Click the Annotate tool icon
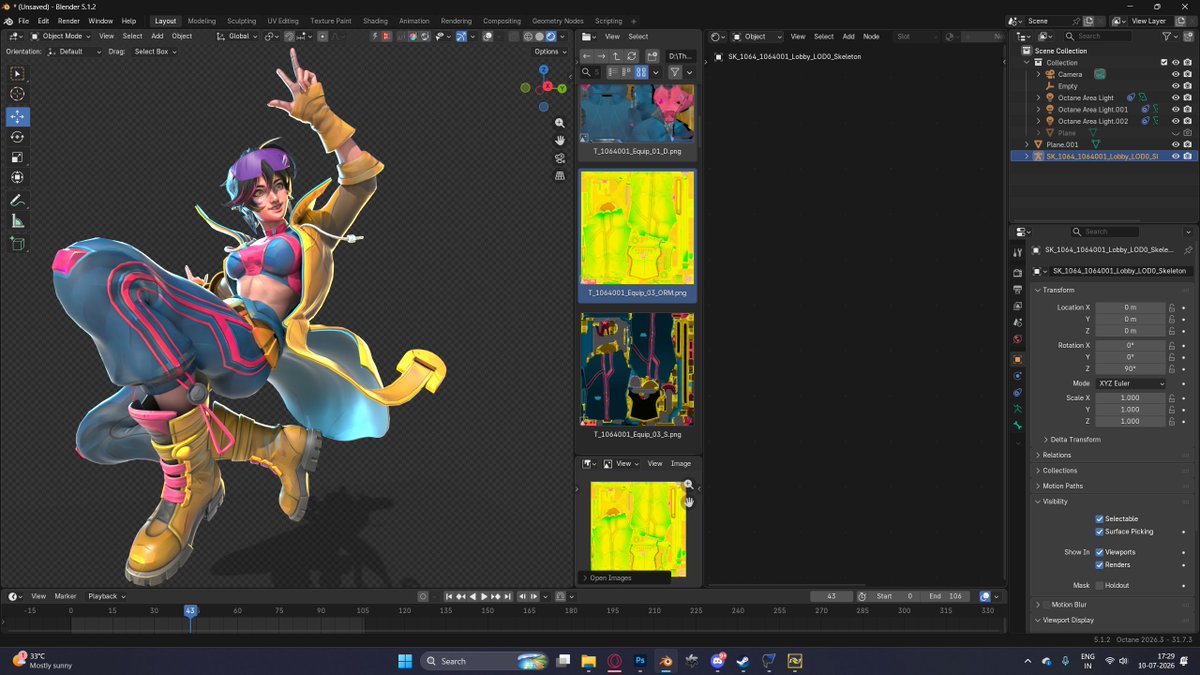 [18, 200]
